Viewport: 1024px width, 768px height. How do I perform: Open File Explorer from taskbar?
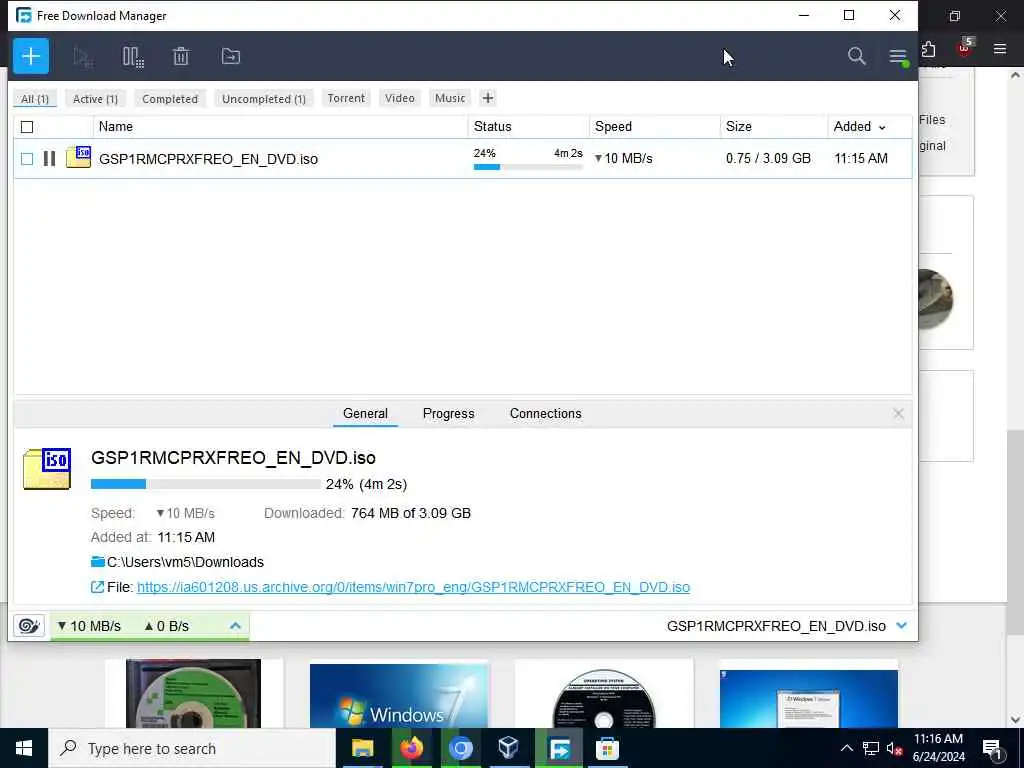[x=362, y=748]
